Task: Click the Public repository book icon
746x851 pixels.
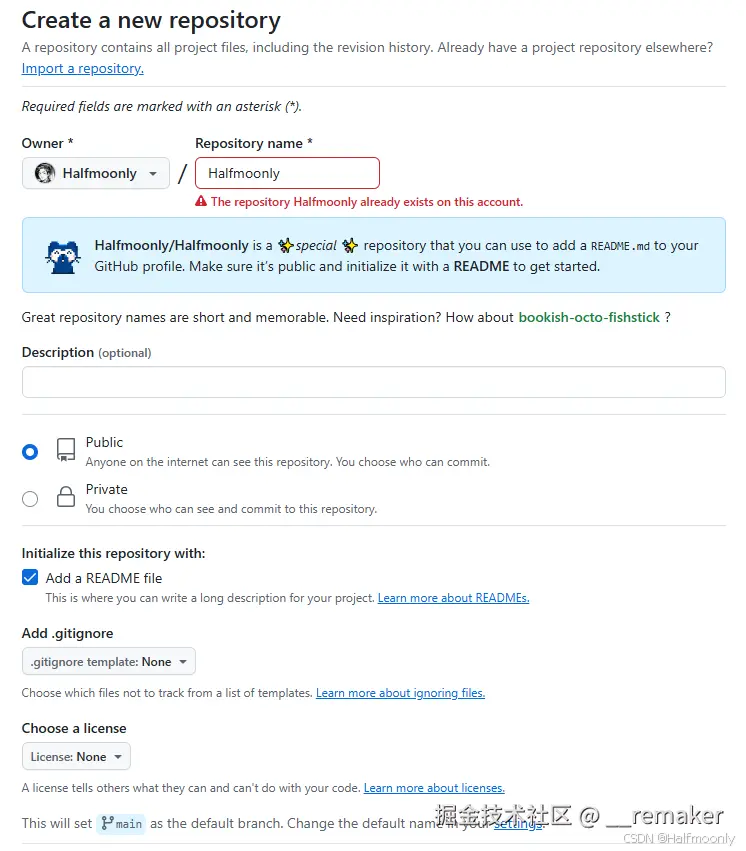Action: click(66, 450)
